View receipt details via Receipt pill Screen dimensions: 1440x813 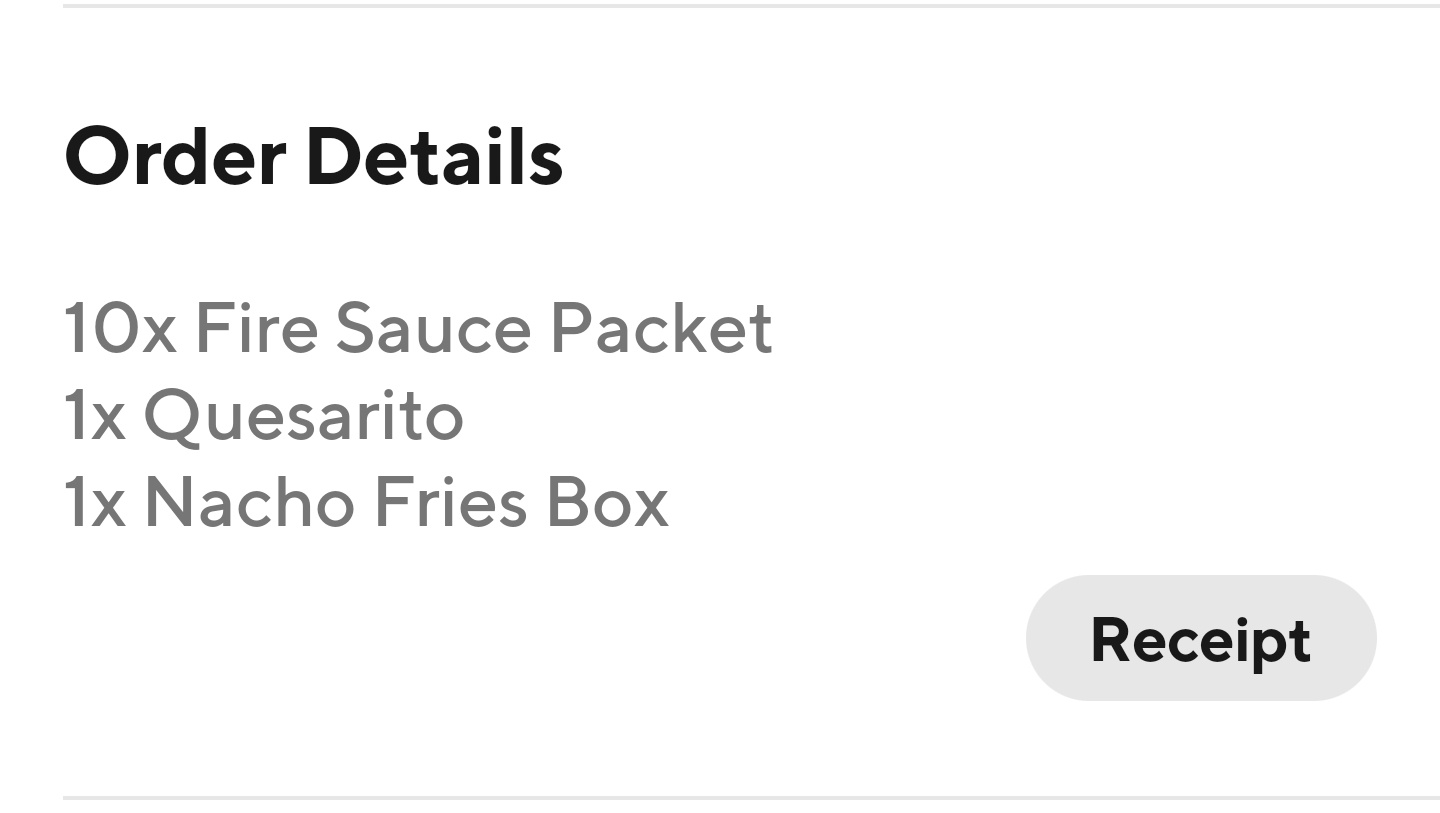[1200, 637]
